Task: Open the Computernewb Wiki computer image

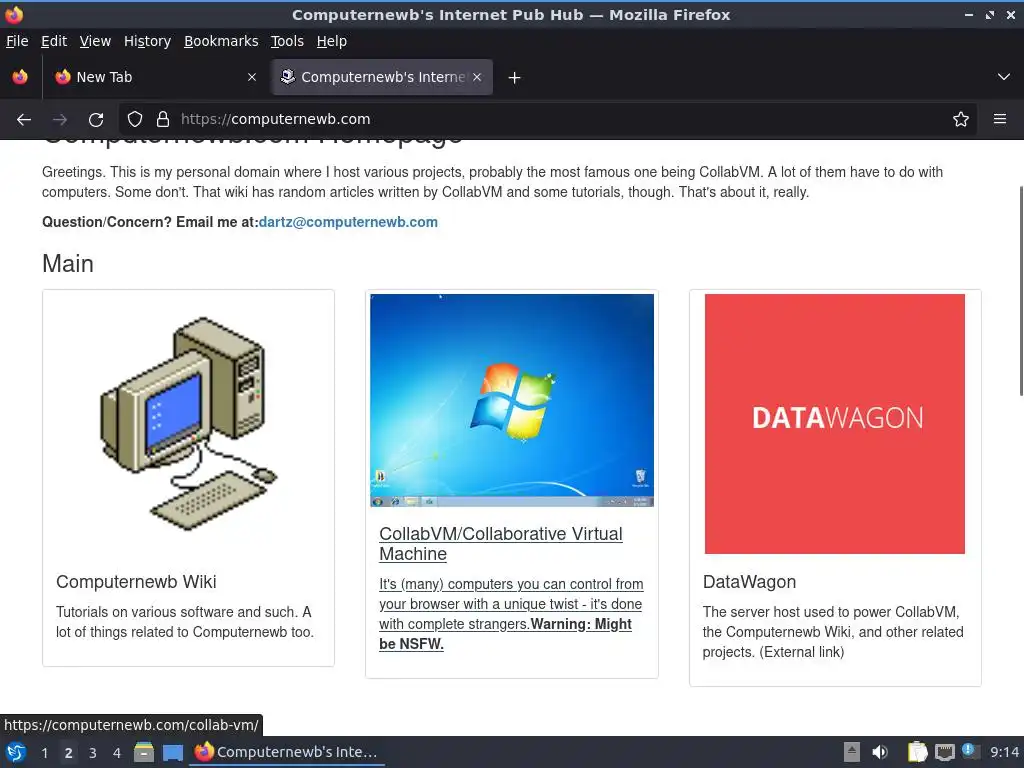Action: point(189,424)
